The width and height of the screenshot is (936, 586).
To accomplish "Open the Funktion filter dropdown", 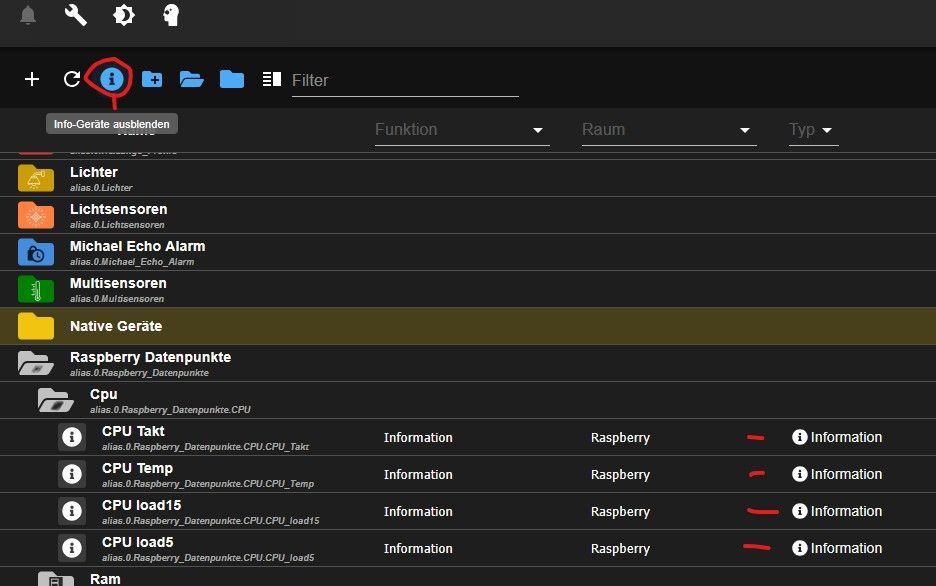I will (462, 130).
